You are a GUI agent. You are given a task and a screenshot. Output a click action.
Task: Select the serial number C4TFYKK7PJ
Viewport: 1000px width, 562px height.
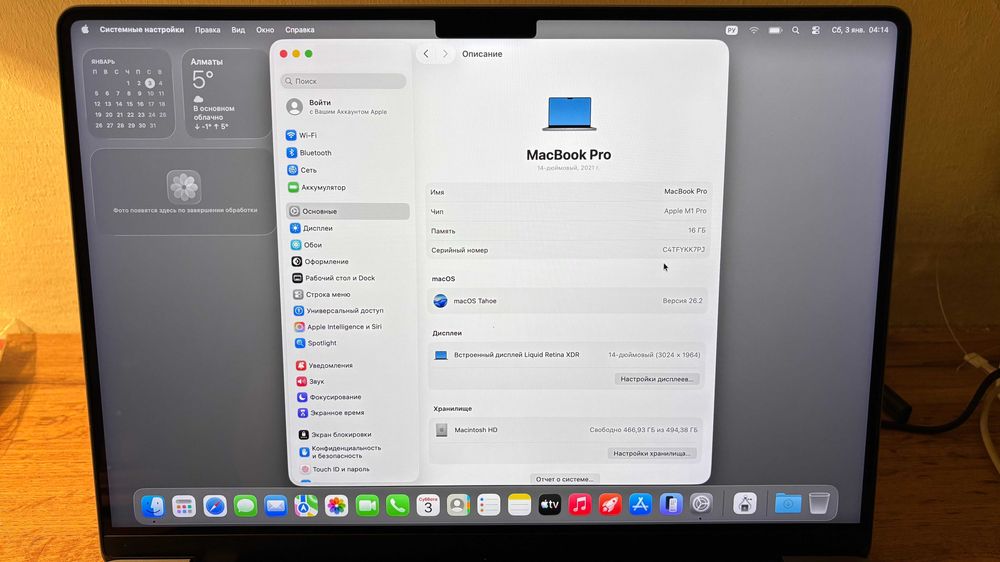click(683, 249)
